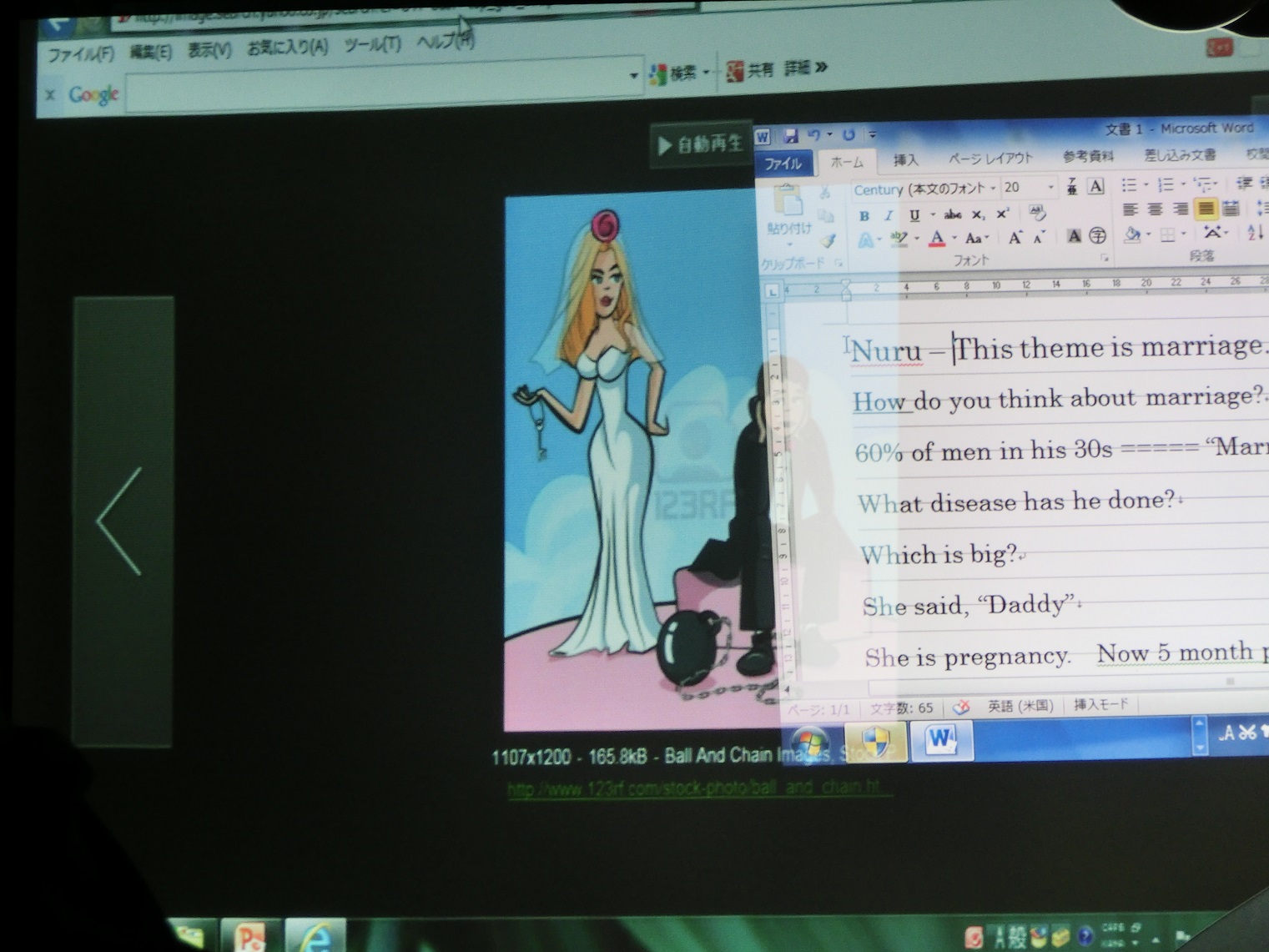
Task: Switch to the ページ レイアウト ribbon tab
Action: click(990, 158)
